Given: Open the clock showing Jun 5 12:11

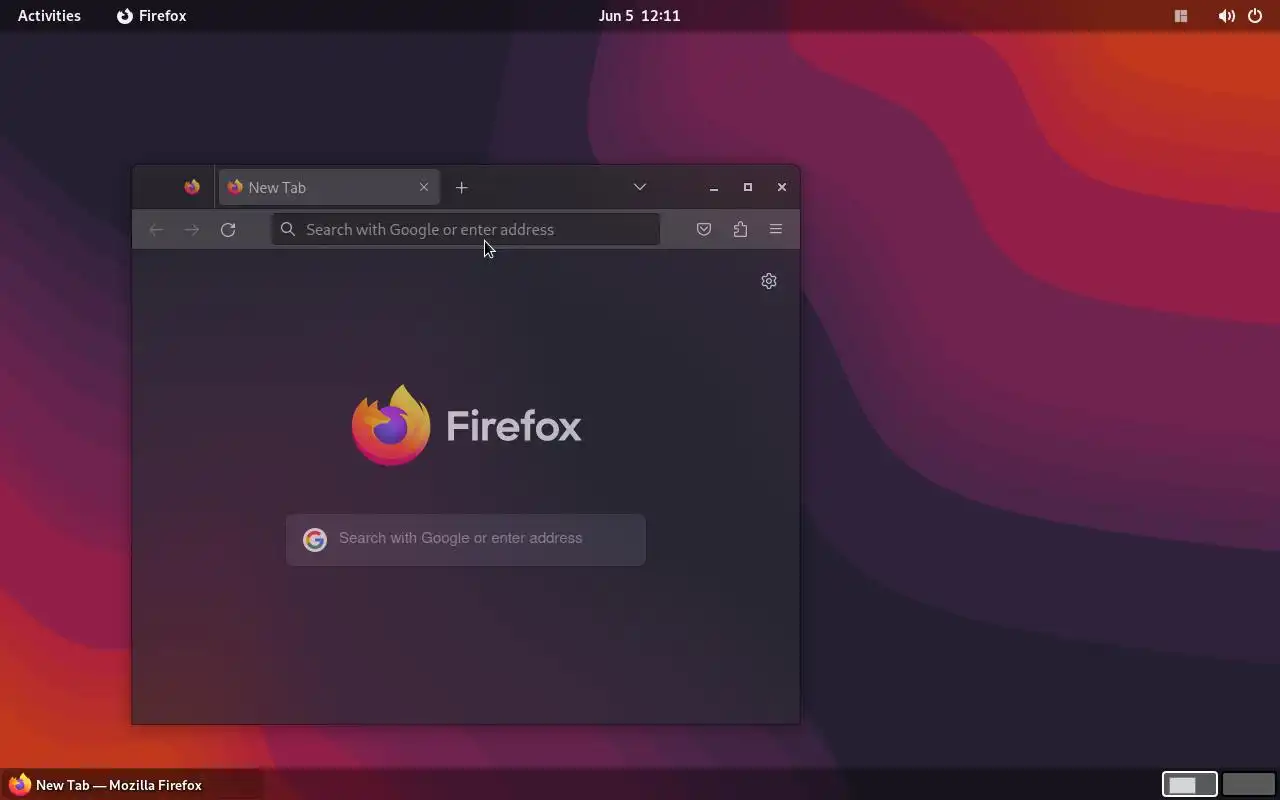Looking at the screenshot, I should click(x=640, y=16).
